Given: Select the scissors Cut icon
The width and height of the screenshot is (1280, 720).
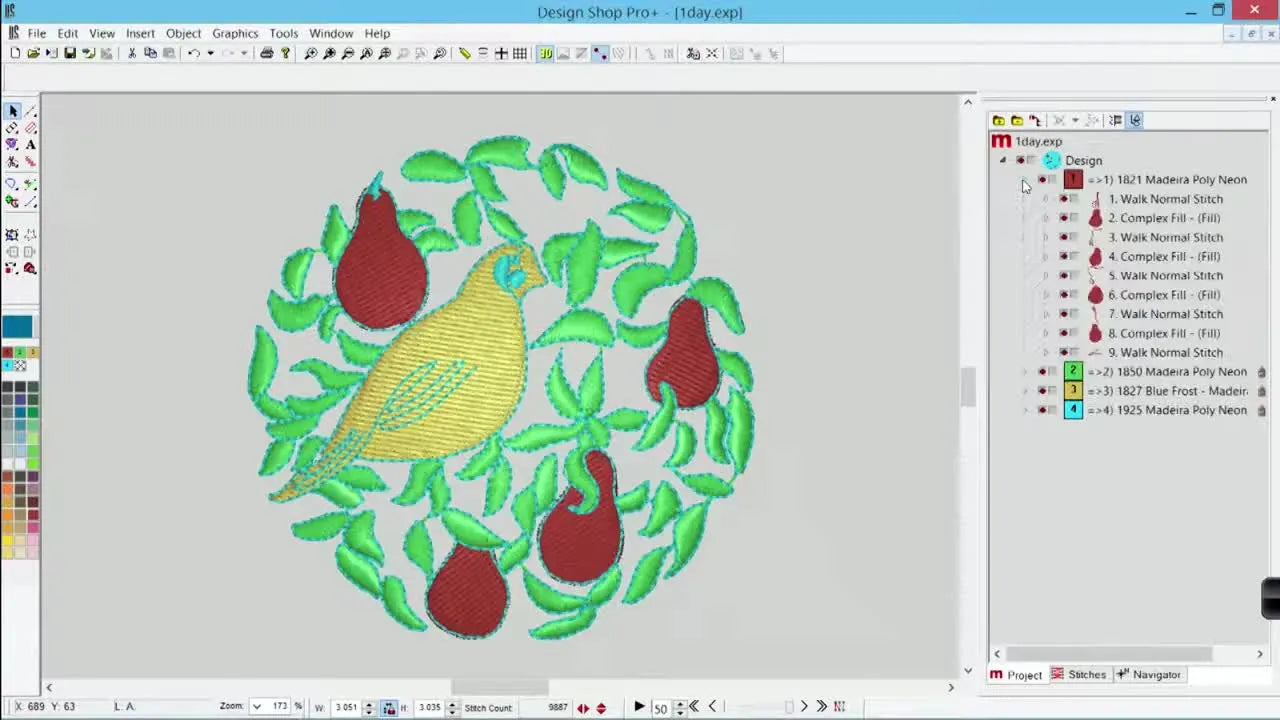Looking at the screenshot, I should 133,53.
